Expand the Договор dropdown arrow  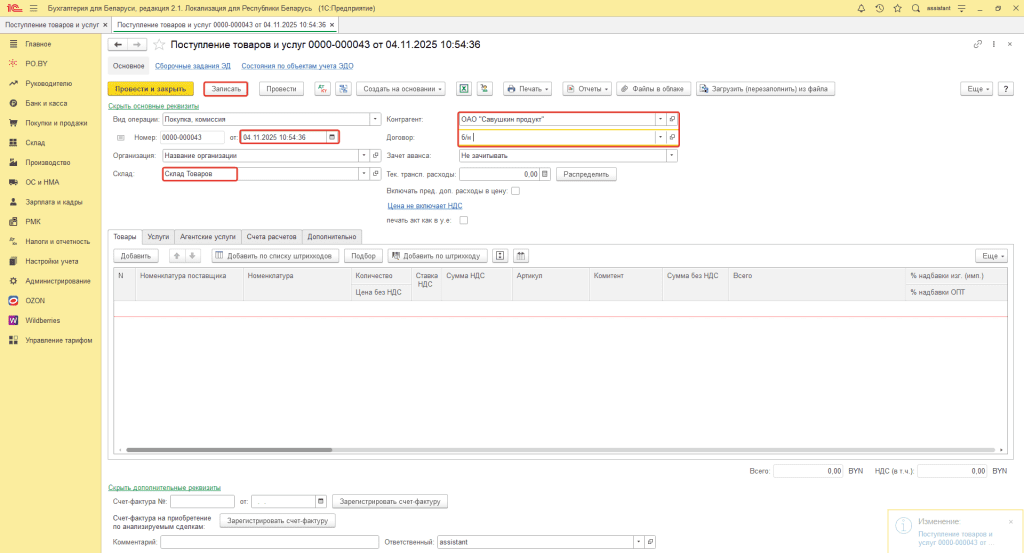[660, 137]
